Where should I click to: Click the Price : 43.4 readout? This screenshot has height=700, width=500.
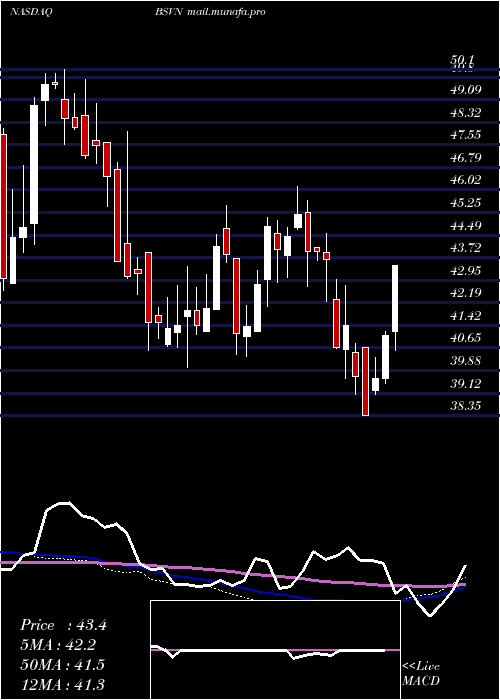point(63,625)
